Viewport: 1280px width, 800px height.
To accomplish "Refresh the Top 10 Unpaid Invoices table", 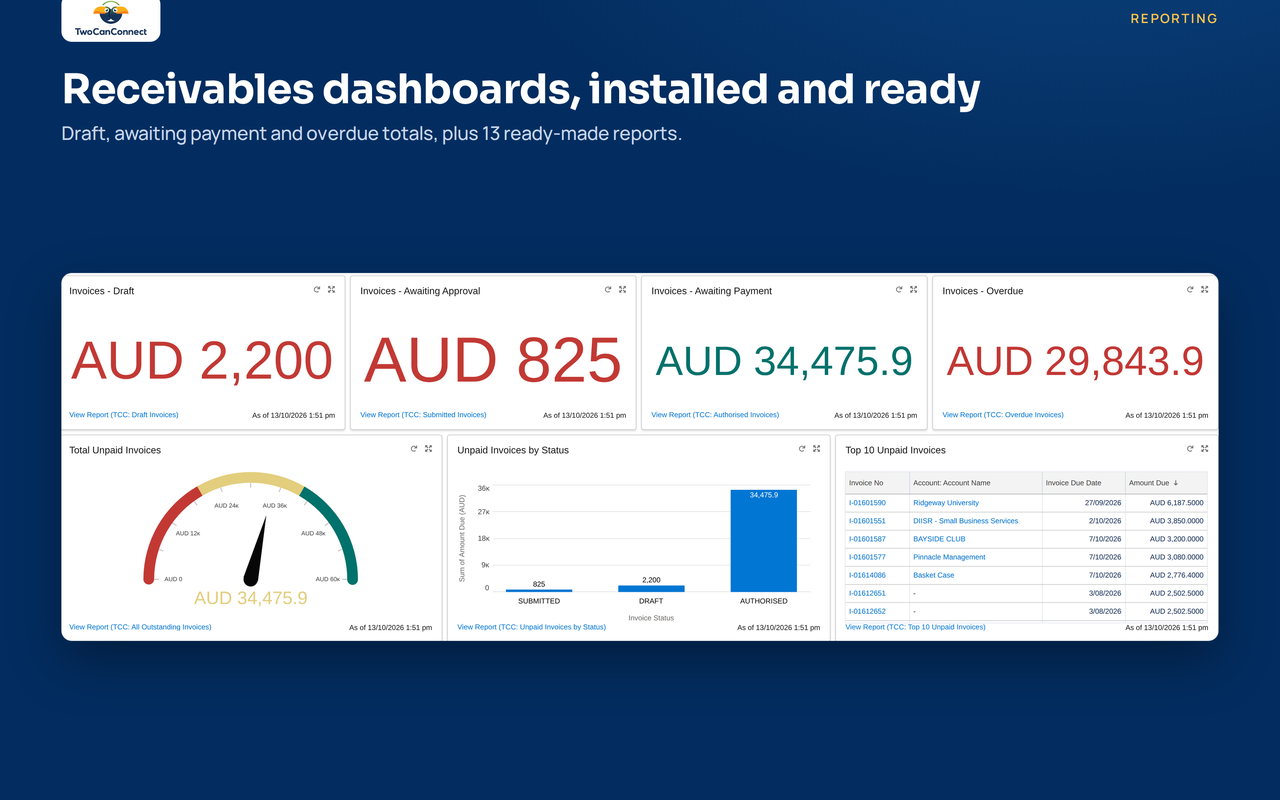I will (x=1190, y=448).
